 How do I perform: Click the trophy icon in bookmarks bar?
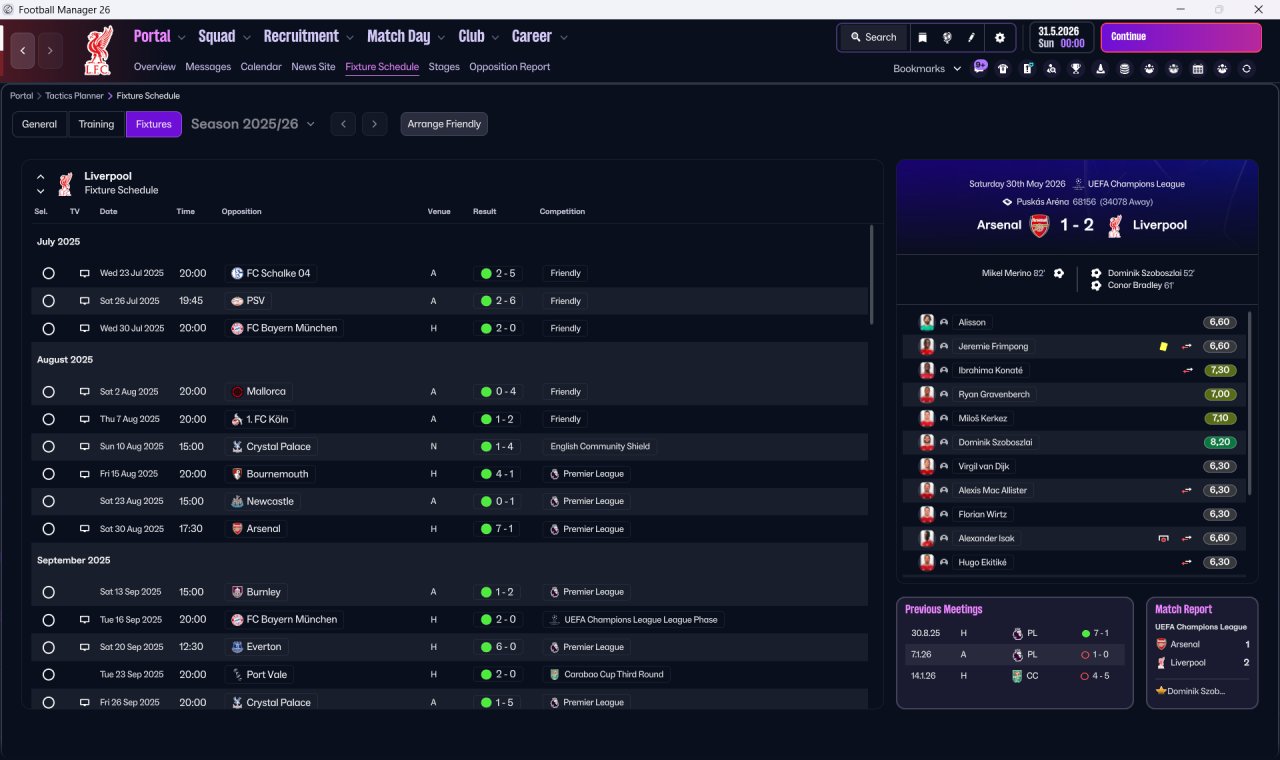tap(1076, 69)
